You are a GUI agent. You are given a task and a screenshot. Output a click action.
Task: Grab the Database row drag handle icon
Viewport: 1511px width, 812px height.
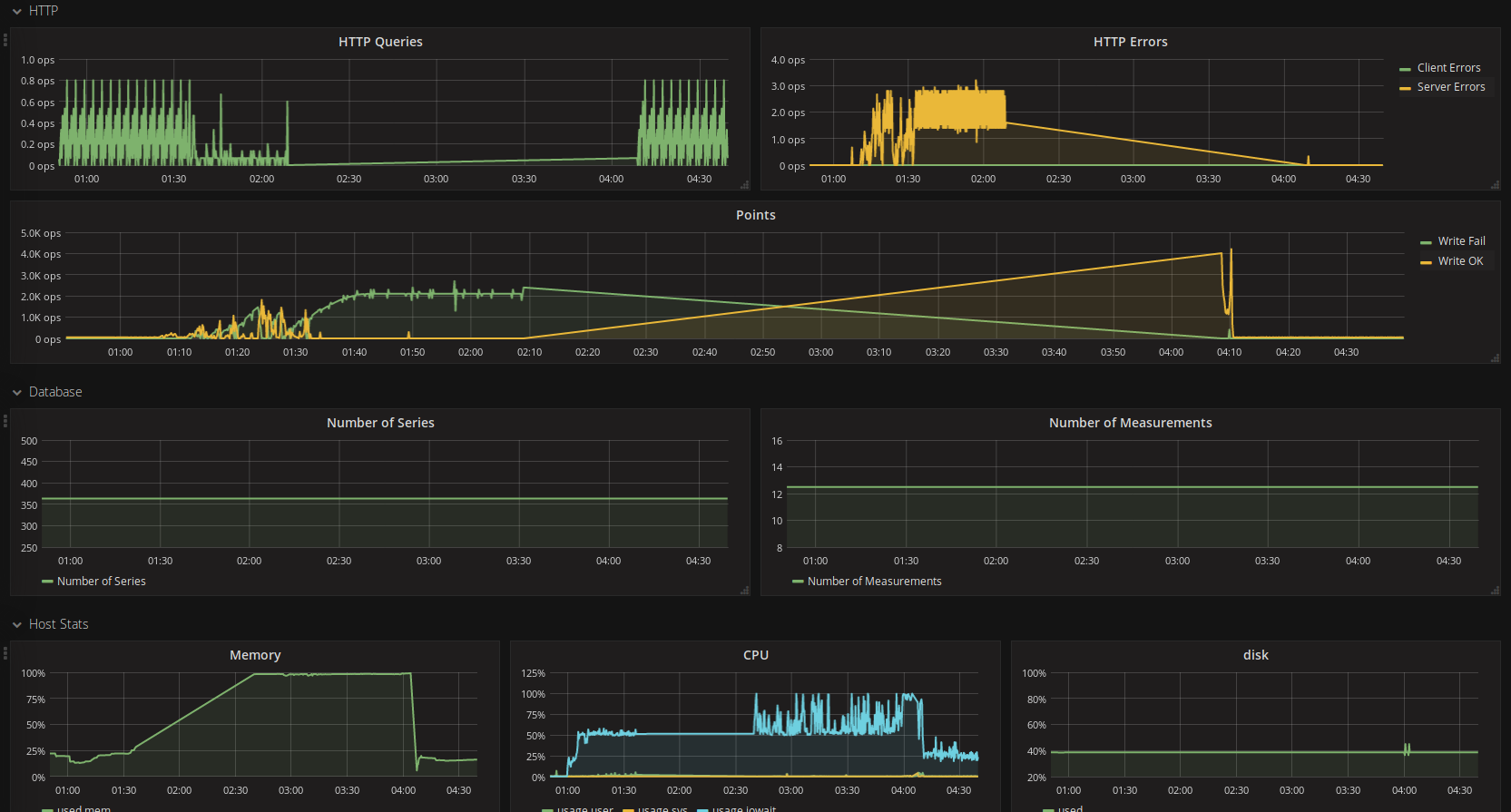[x=5, y=421]
